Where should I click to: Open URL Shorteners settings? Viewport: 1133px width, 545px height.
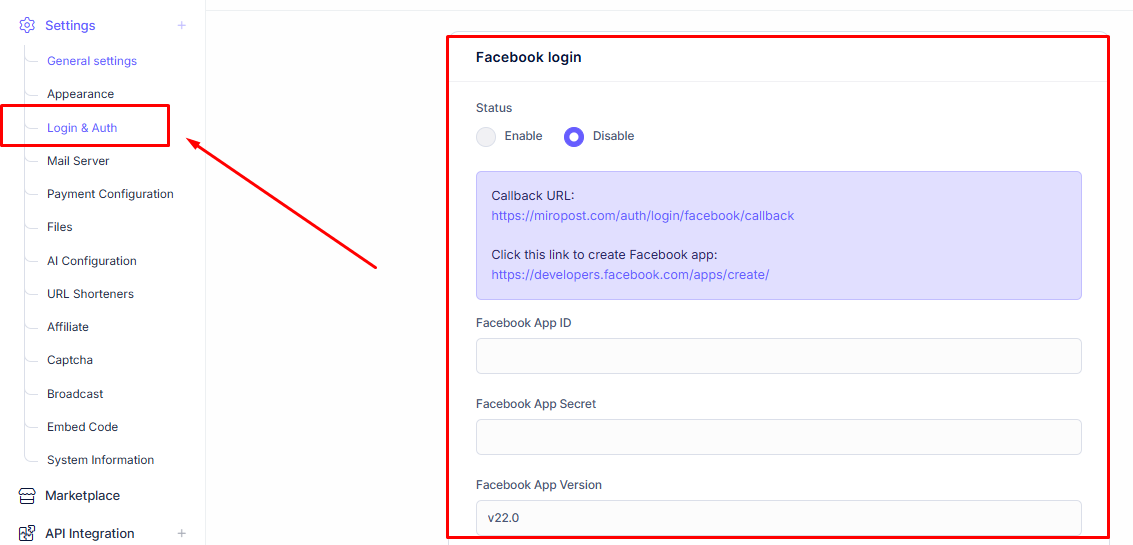click(x=90, y=293)
